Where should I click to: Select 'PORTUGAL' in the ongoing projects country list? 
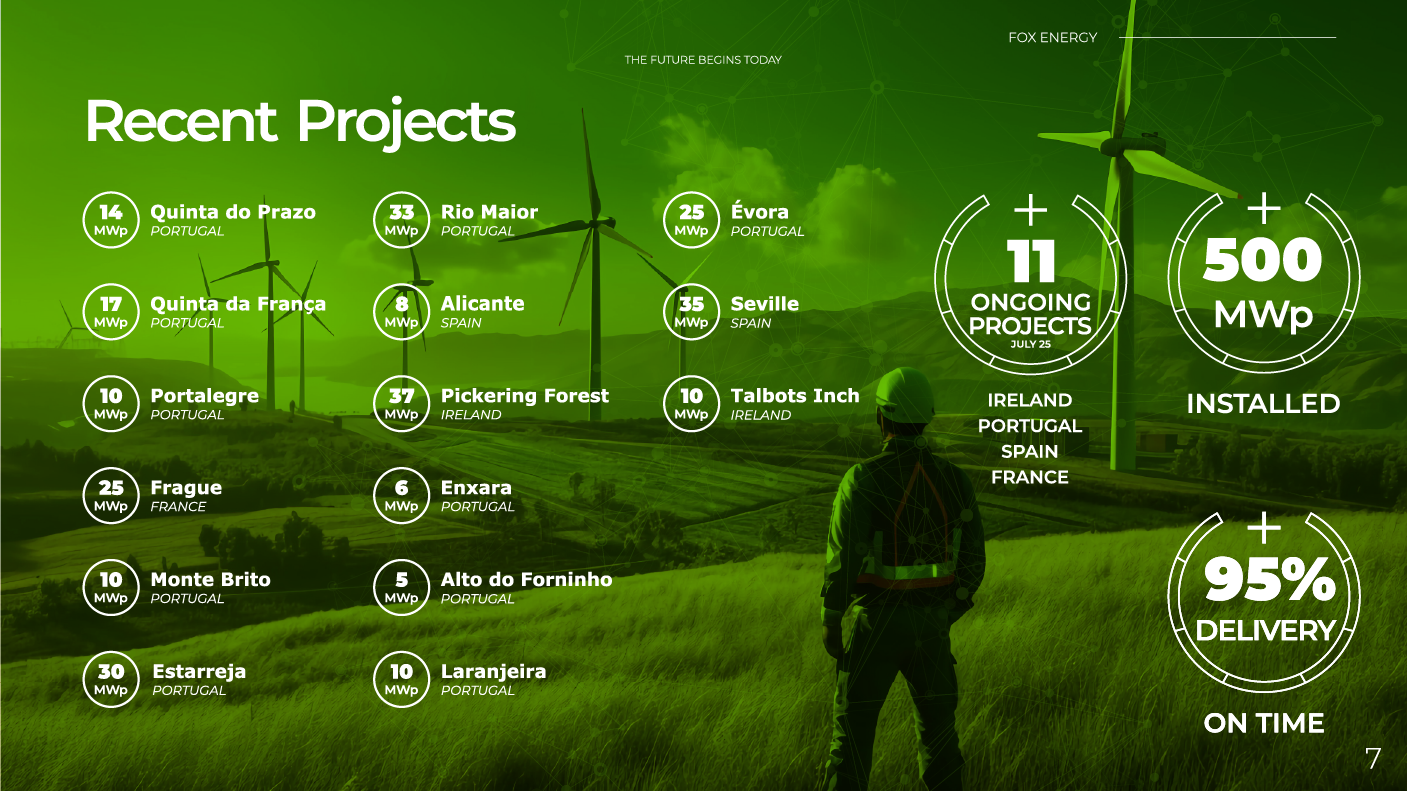[1030, 426]
